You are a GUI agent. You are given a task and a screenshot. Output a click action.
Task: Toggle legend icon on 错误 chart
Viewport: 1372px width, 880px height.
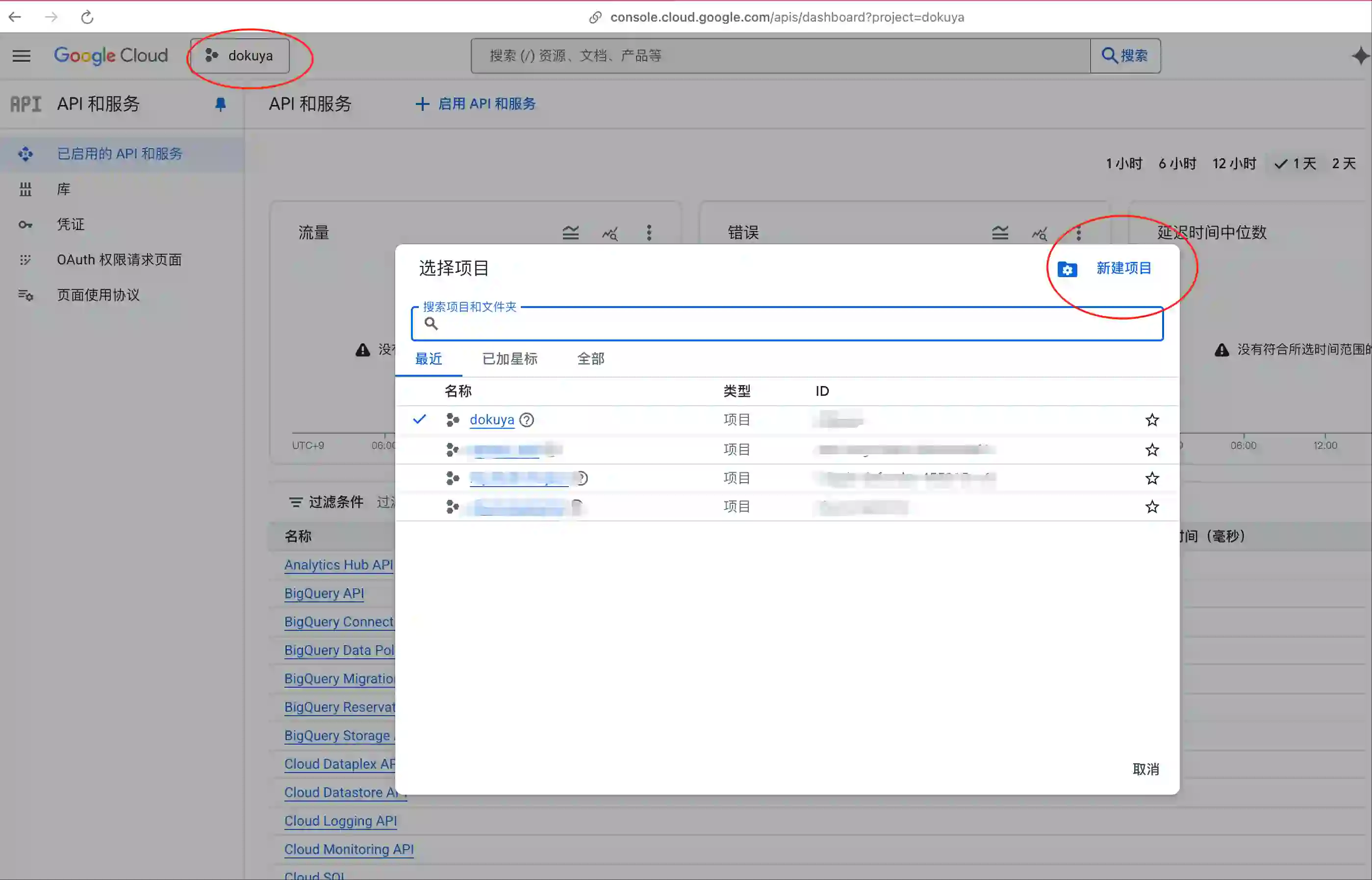coord(1000,233)
